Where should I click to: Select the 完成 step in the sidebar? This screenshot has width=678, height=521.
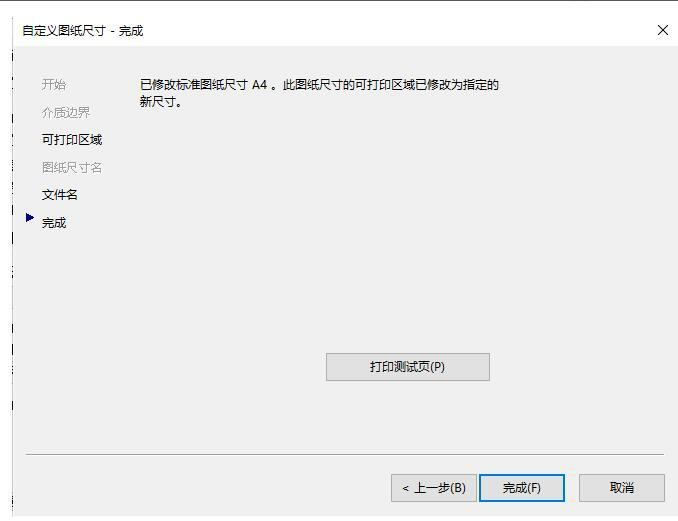point(54,223)
